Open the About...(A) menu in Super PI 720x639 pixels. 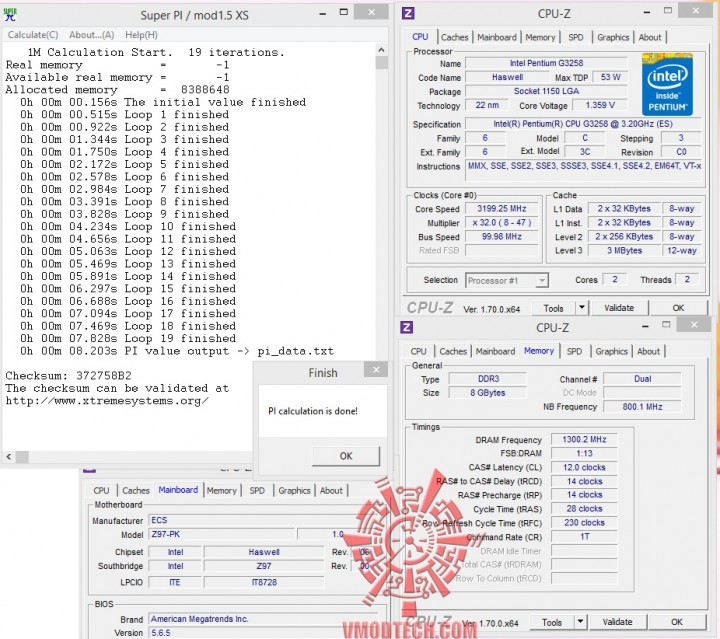click(91, 35)
